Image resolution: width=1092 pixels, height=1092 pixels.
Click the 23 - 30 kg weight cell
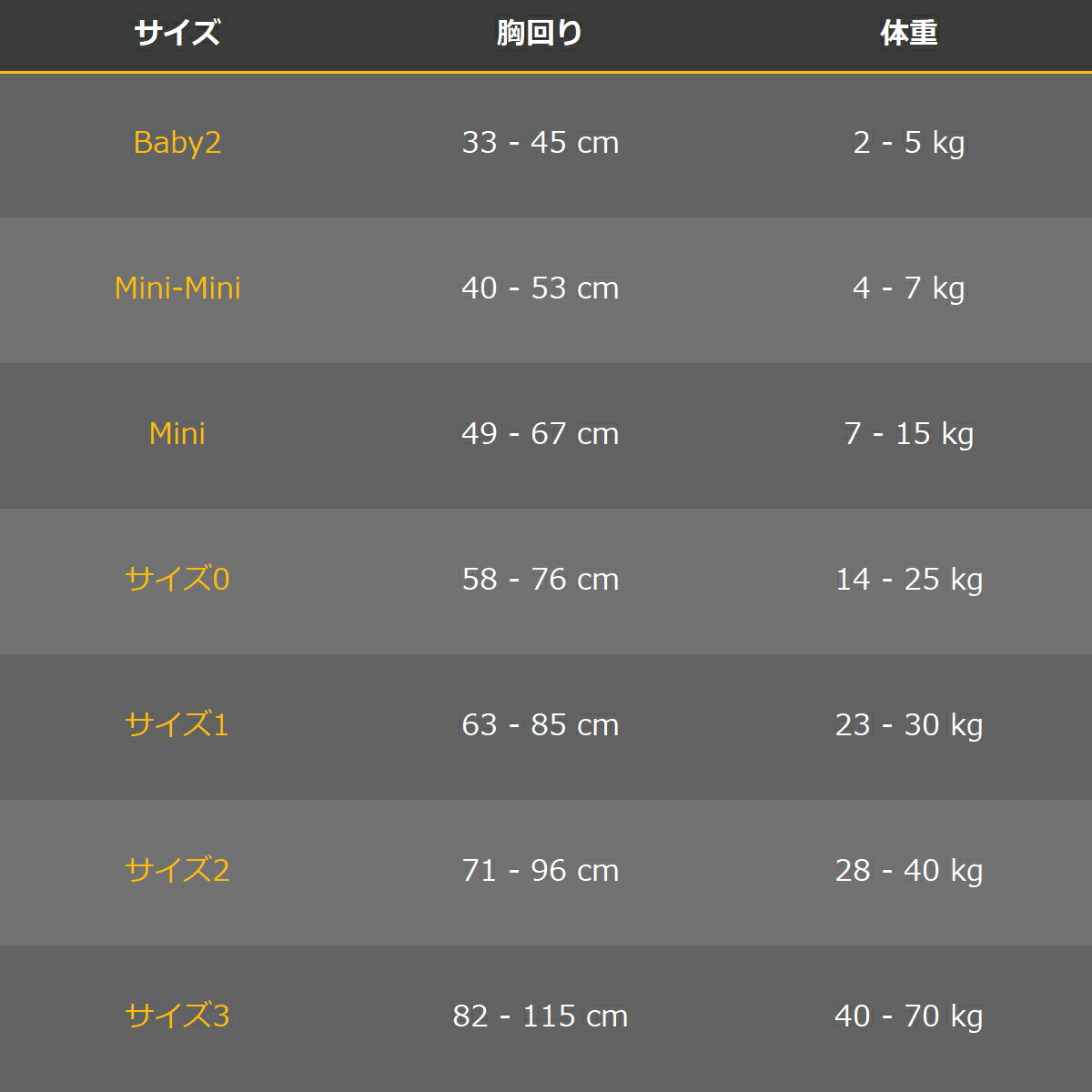(908, 725)
